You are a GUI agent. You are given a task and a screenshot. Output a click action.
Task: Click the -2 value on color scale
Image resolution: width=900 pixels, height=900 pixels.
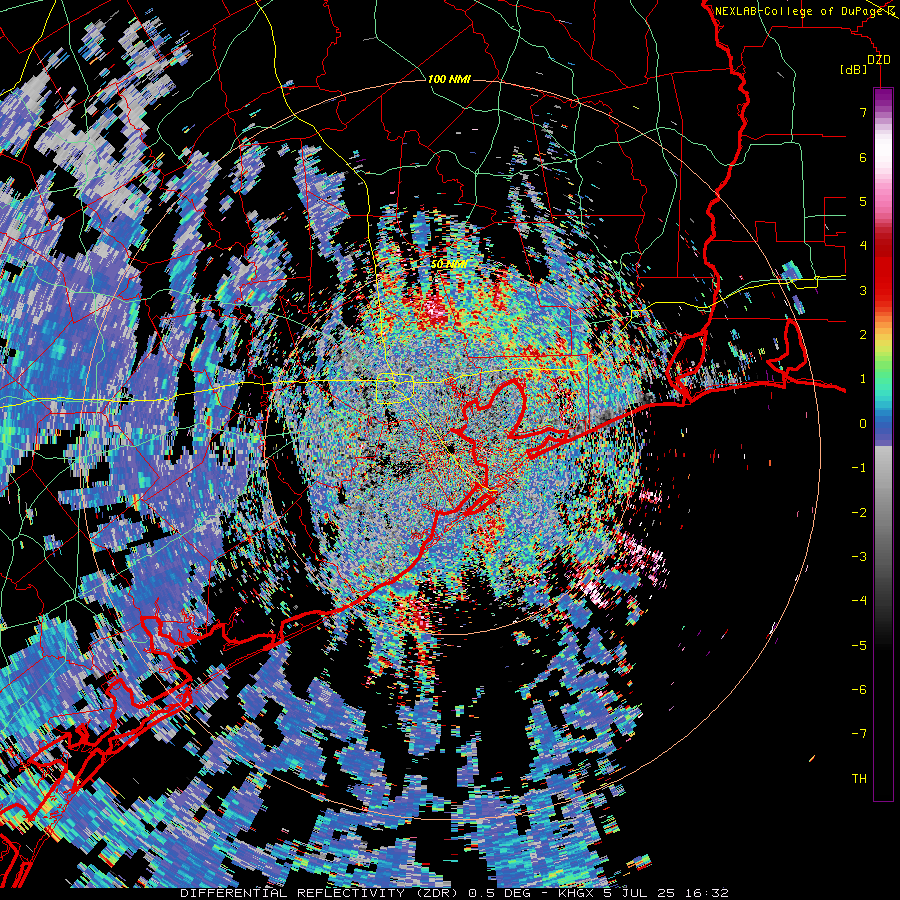pos(859,513)
